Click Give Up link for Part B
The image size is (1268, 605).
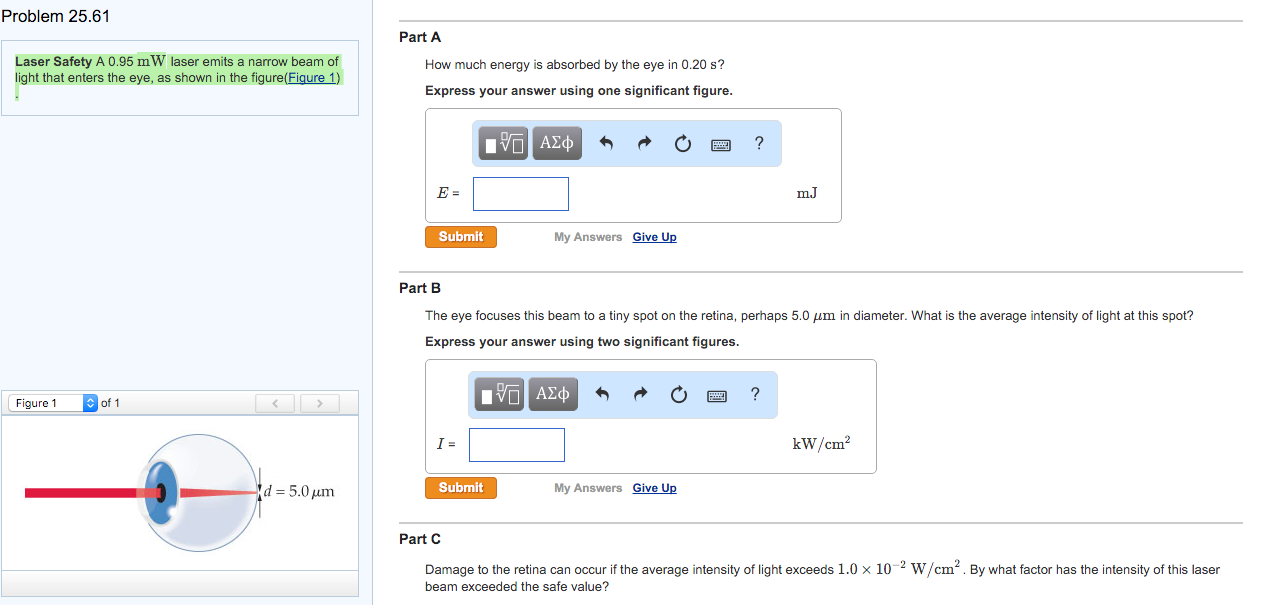coord(654,488)
